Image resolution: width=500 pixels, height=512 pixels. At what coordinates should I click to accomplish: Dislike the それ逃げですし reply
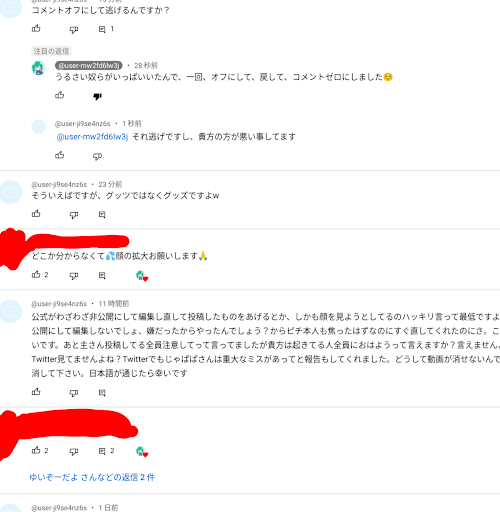[97, 157]
